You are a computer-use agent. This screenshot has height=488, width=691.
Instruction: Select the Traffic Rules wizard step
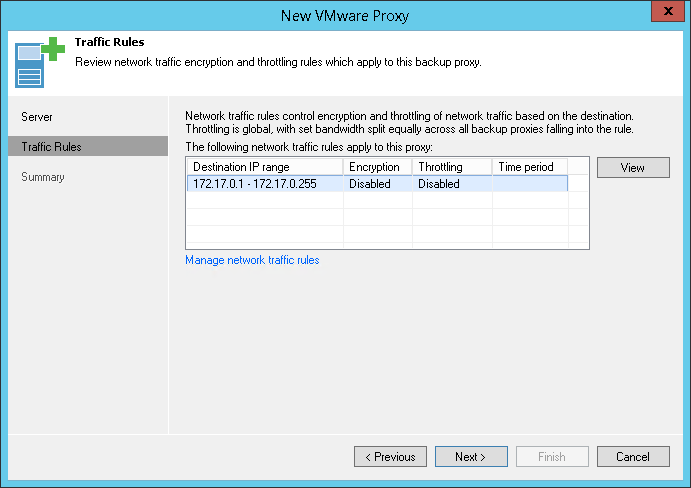point(88,146)
